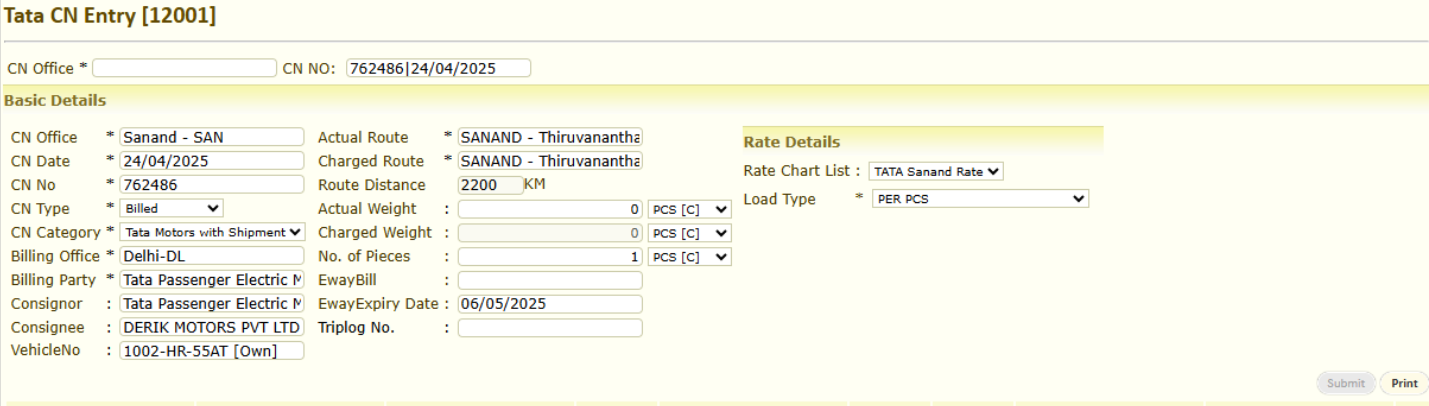
Task: Click the empty EwayBill input field
Action: click(550, 280)
